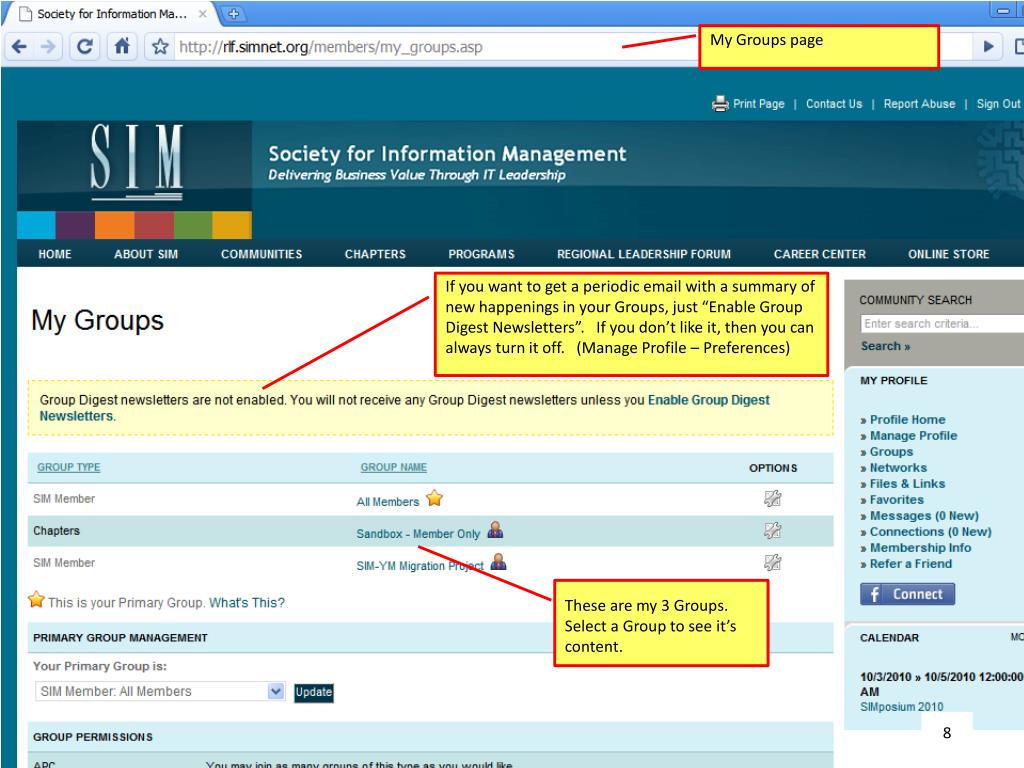The width and height of the screenshot is (1024, 768).
Task: Click the Print Page link
Action: click(758, 104)
